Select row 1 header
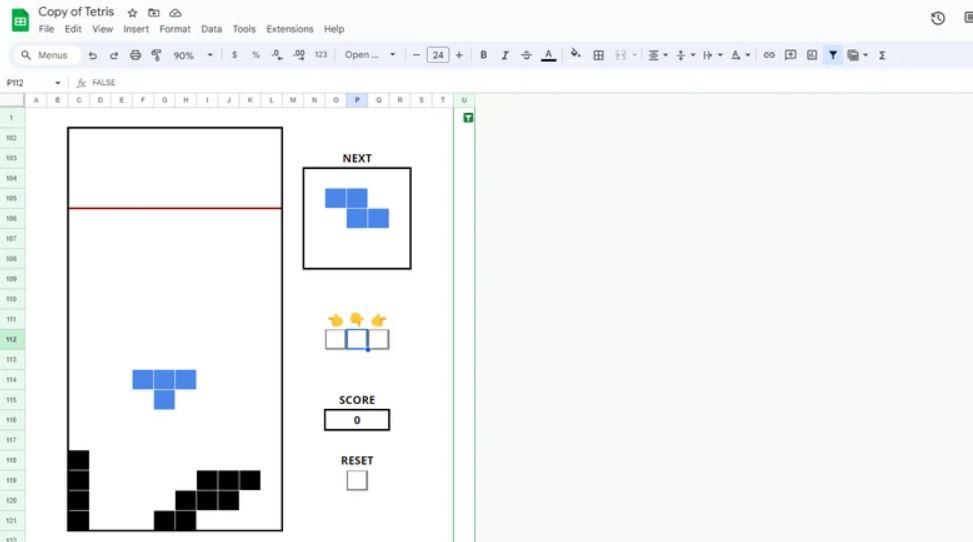 tap(12, 117)
